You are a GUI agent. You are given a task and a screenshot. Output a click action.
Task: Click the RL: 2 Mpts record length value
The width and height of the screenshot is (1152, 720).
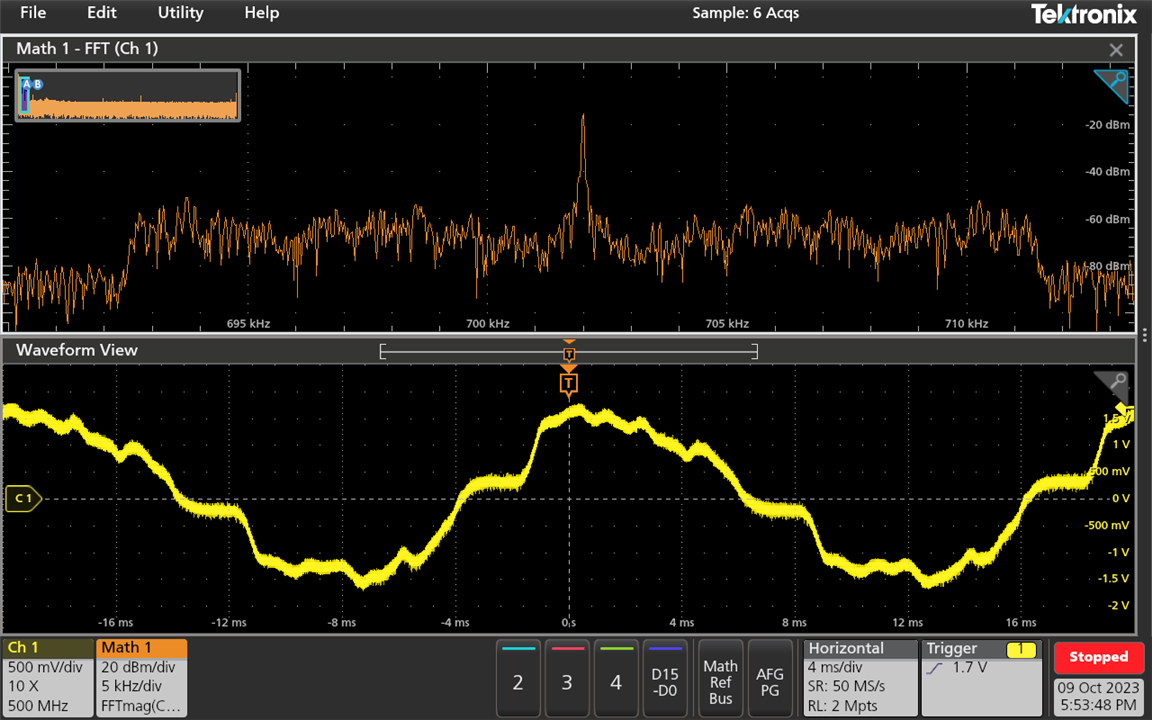click(x=842, y=705)
